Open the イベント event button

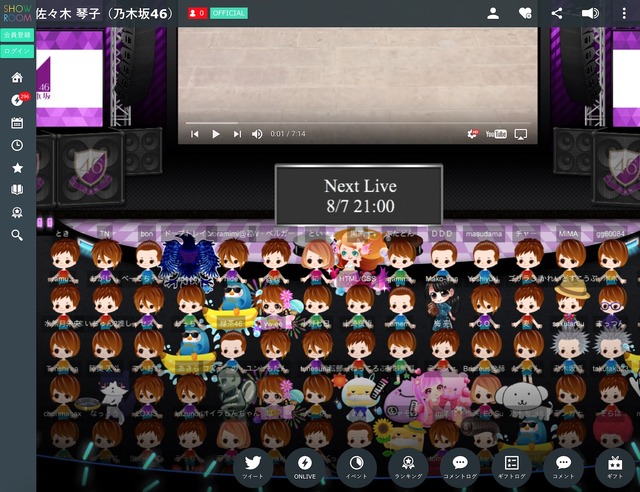pyautogui.click(x=356, y=467)
